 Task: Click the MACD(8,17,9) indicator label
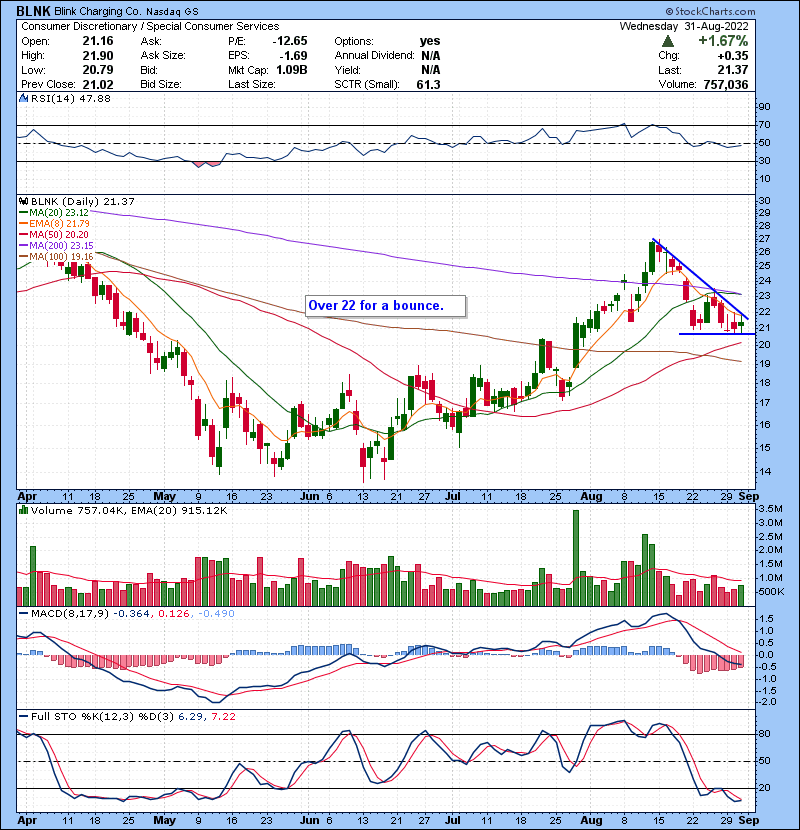69,614
